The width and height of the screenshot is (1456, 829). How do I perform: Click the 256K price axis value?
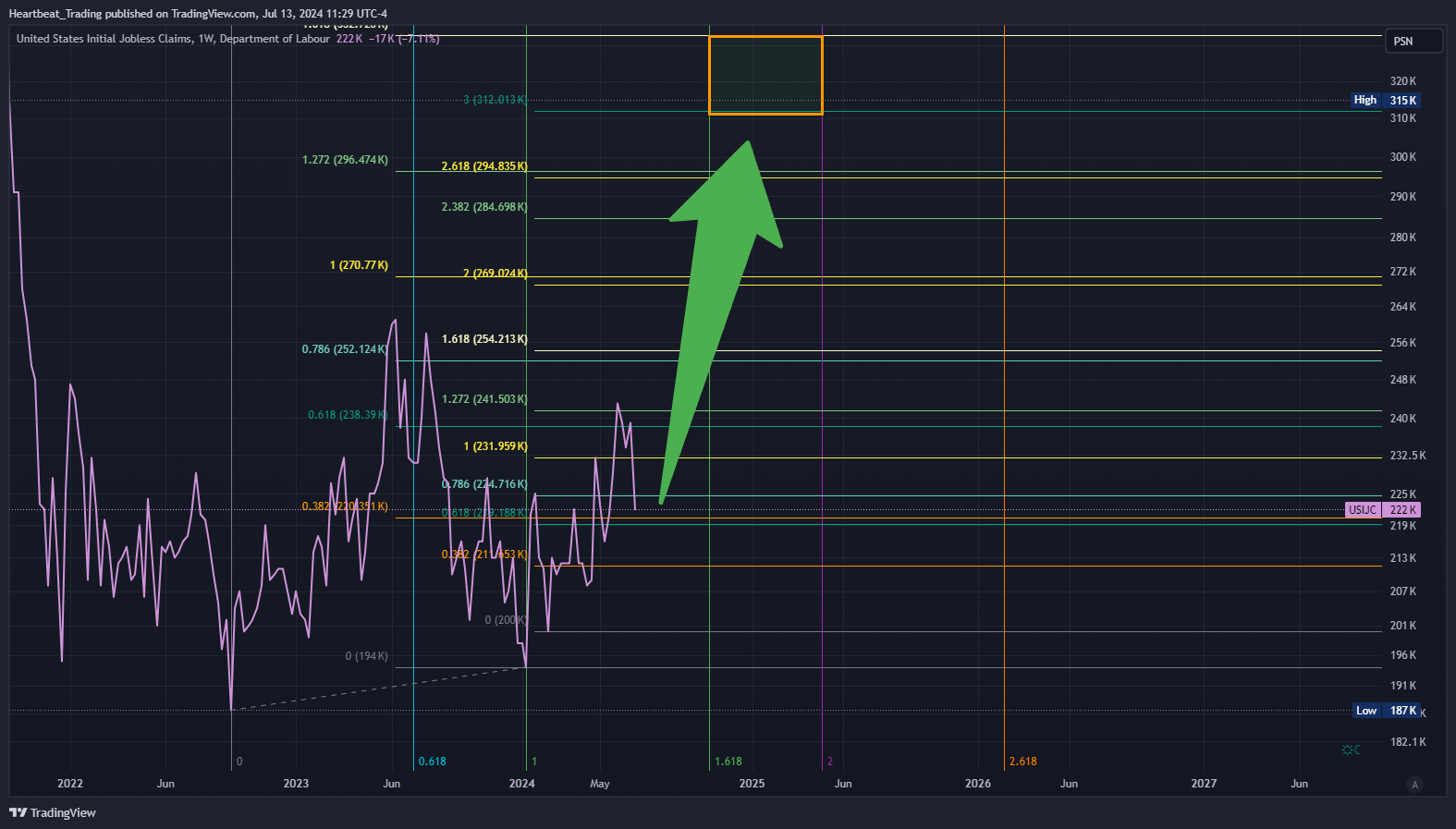(x=1403, y=343)
